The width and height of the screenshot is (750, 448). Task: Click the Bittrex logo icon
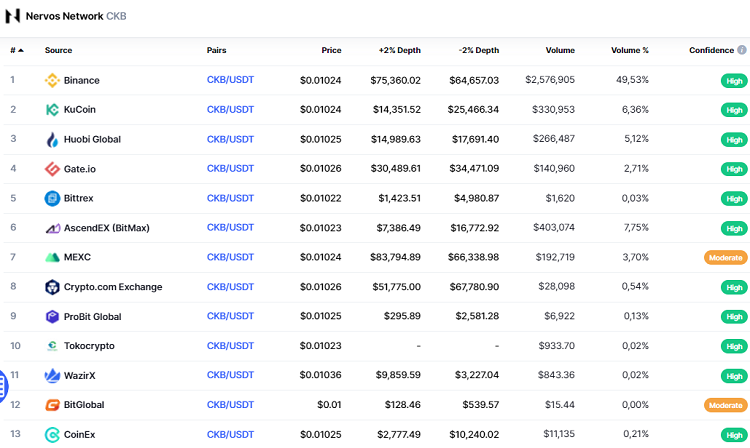tap(53, 198)
